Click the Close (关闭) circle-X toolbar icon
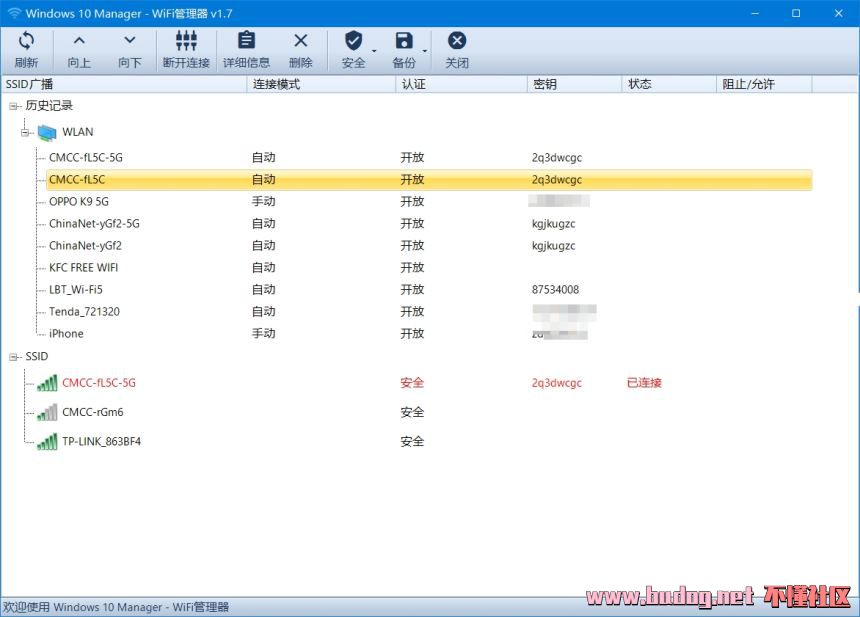 pos(457,41)
